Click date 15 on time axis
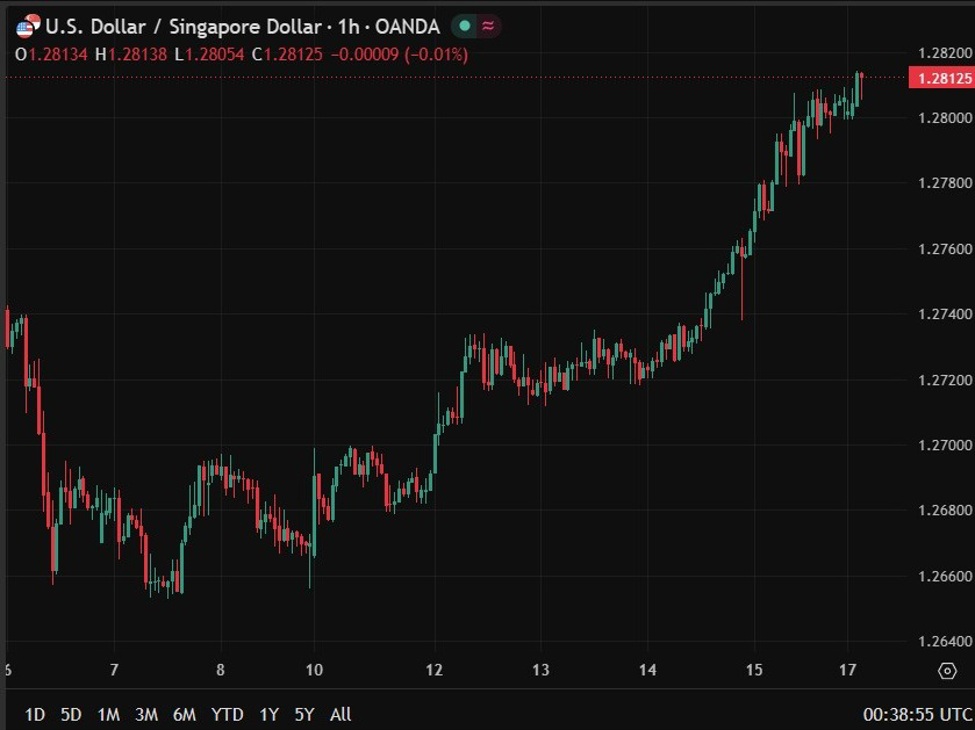The image size is (975, 730). pyautogui.click(x=754, y=670)
